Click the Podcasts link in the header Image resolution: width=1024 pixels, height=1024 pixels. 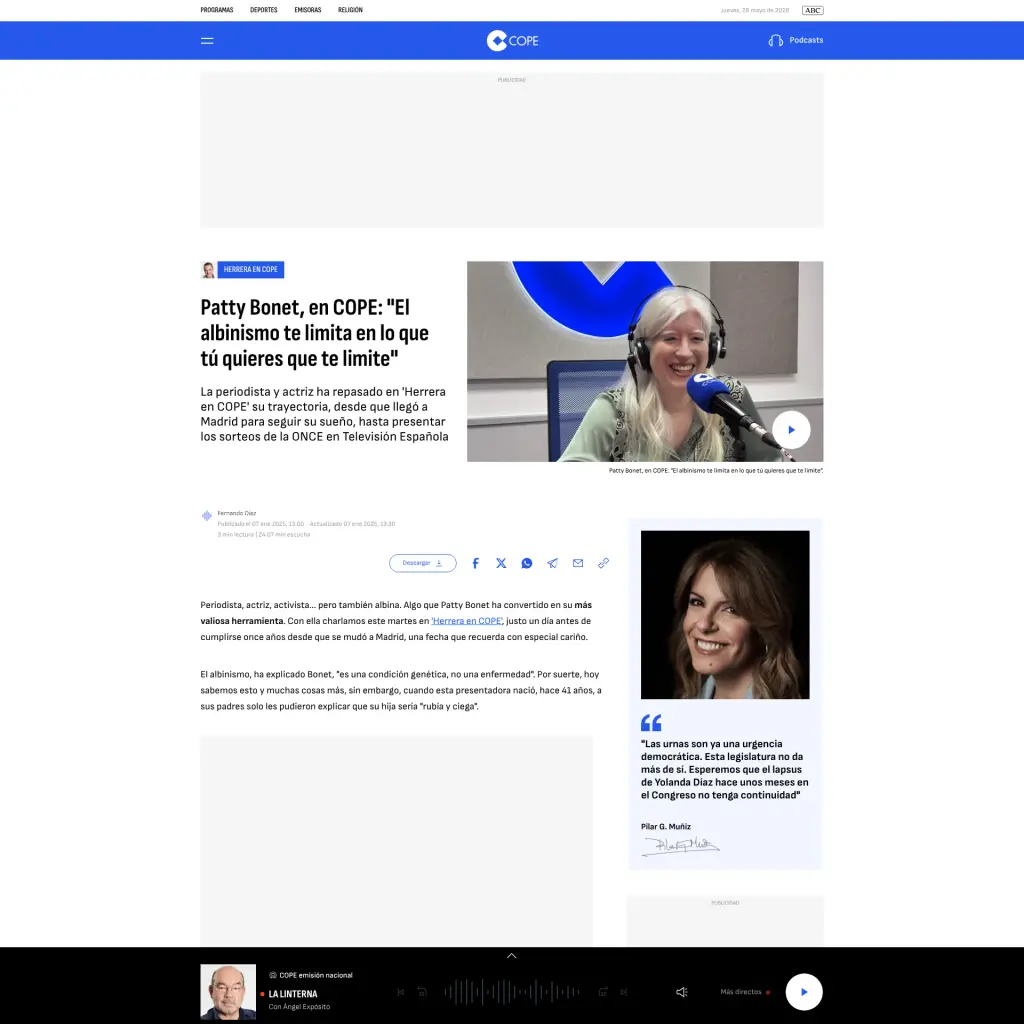[806, 40]
